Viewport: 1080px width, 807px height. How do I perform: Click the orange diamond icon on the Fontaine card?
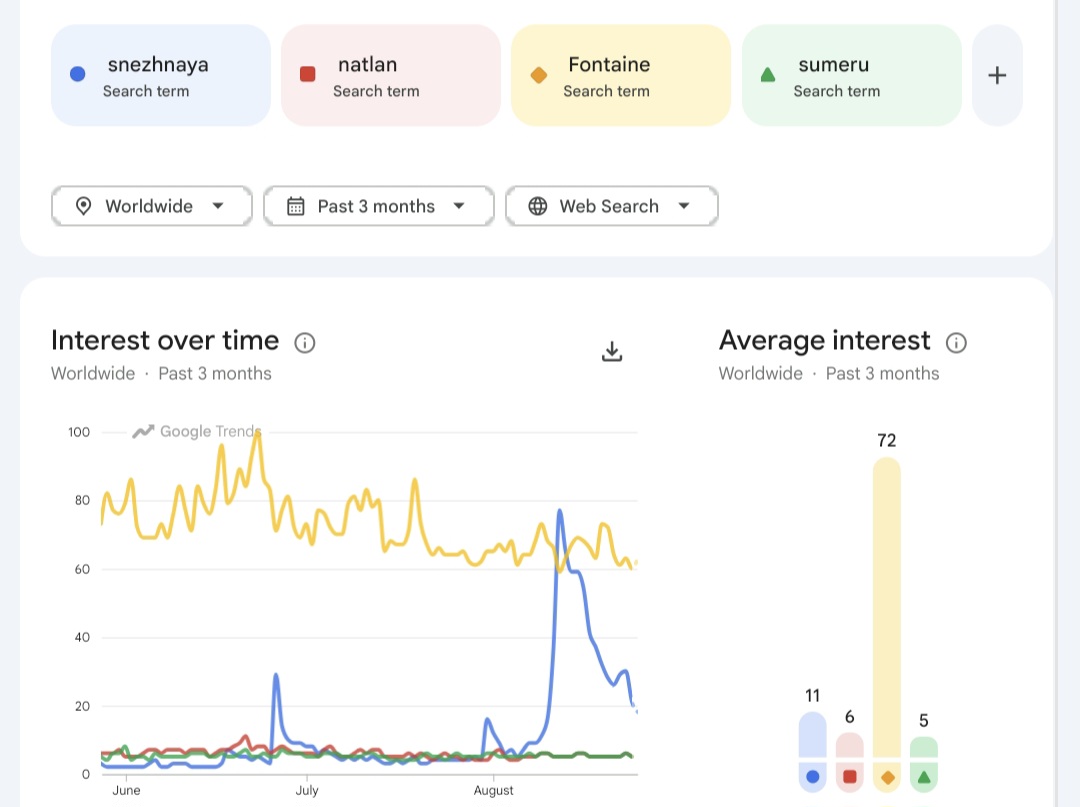(x=539, y=75)
